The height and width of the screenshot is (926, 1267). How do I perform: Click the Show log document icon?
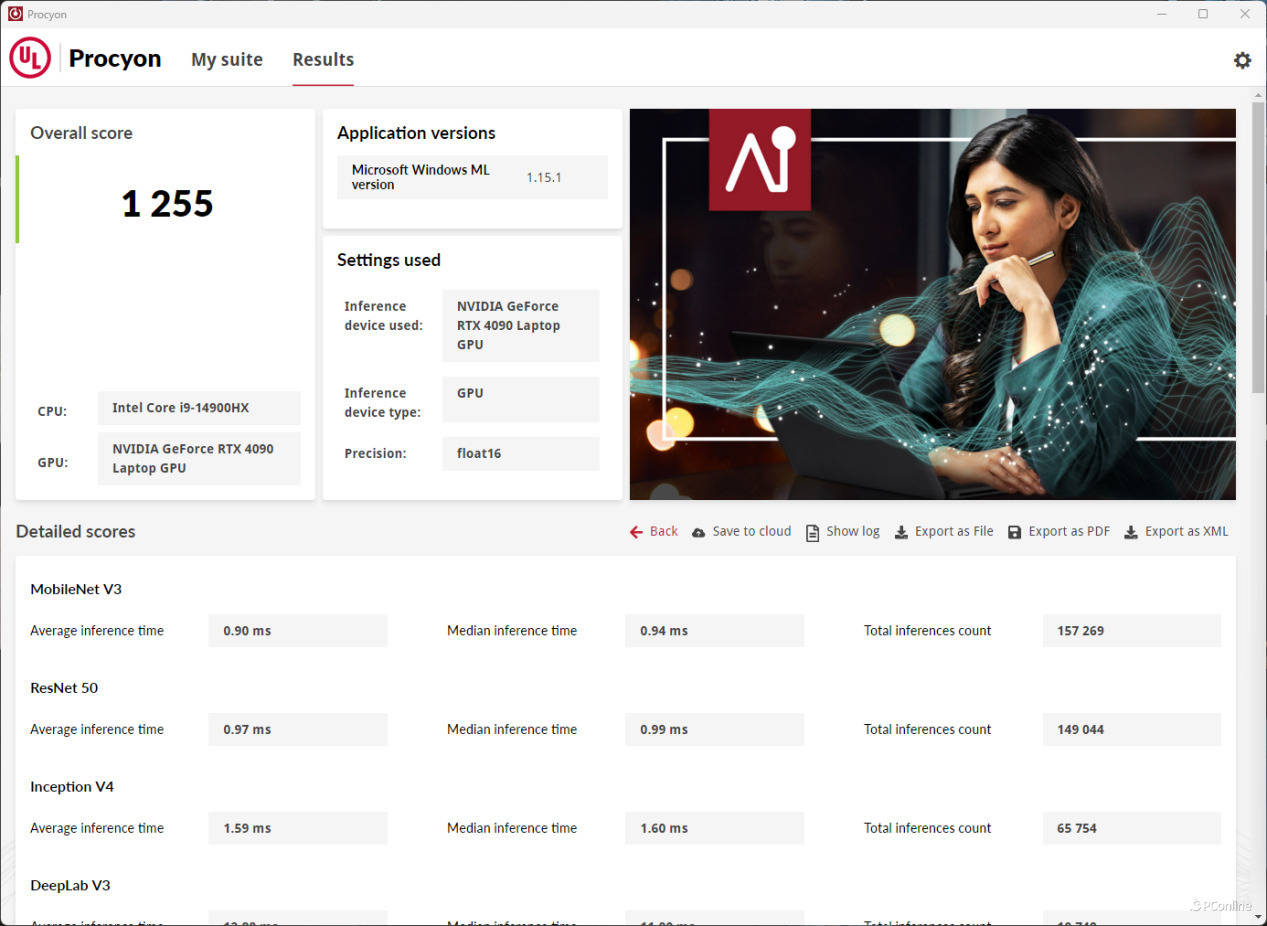coord(812,532)
